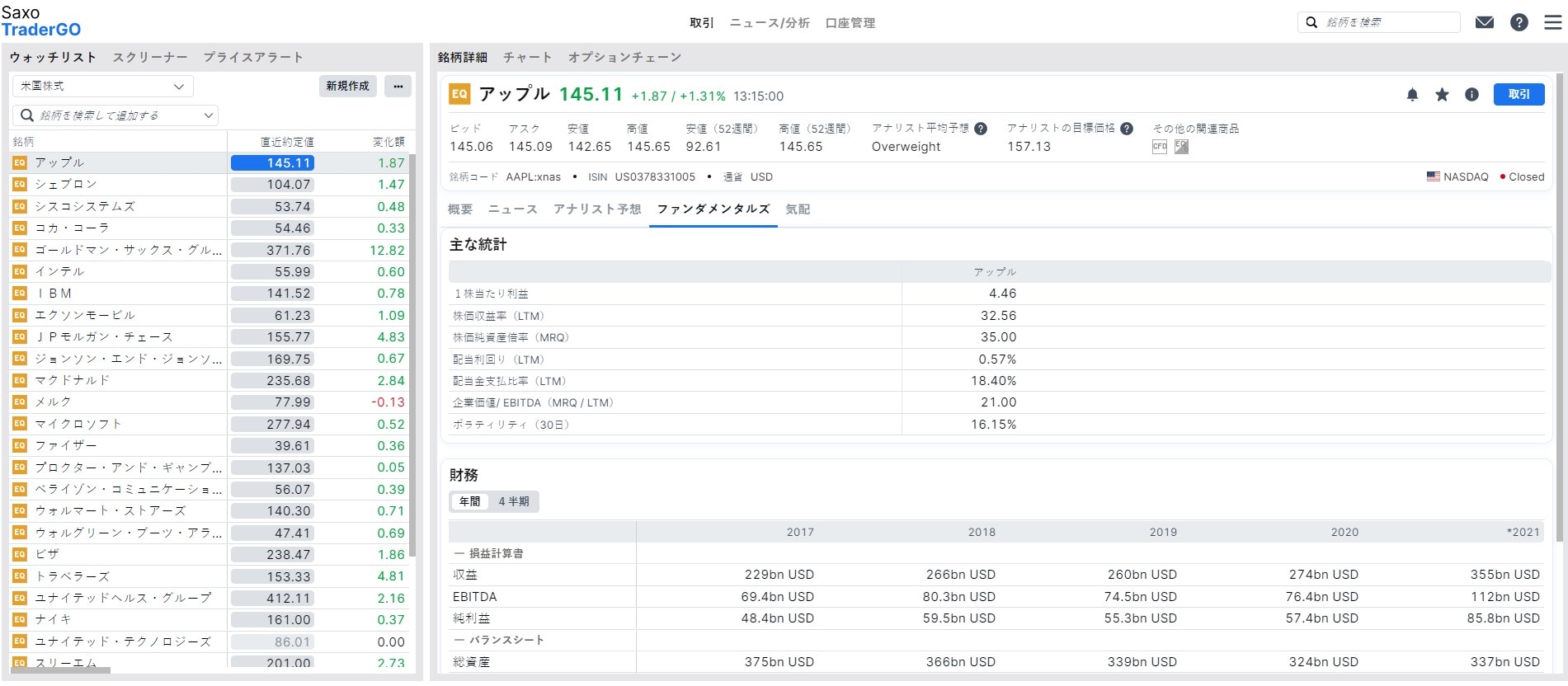Show instrument info icon
The width and height of the screenshot is (1568, 686).
pyautogui.click(x=1471, y=95)
